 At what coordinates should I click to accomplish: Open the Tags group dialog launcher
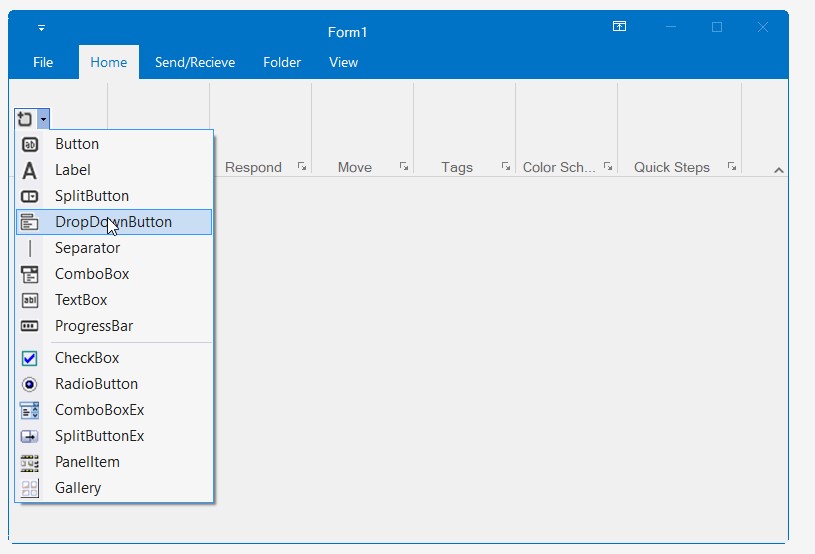pyautogui.click(x=505, y=166)
